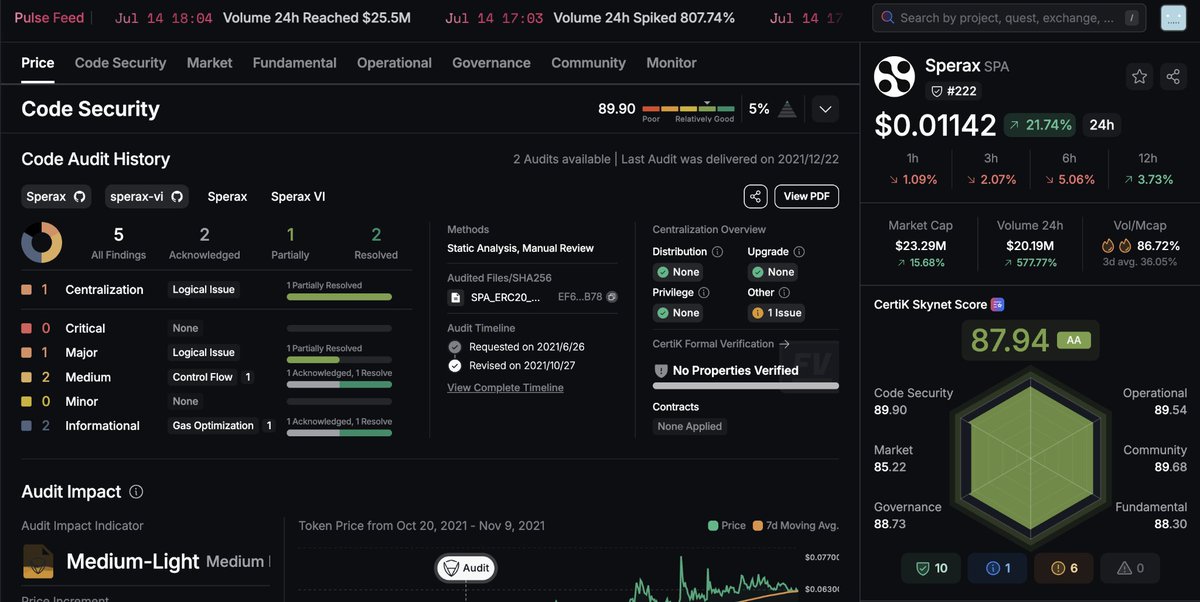Image resolution: width=1200 pixels, height=602 pixels.
Task: Go to the Governance tab
Action: [491, 63]
